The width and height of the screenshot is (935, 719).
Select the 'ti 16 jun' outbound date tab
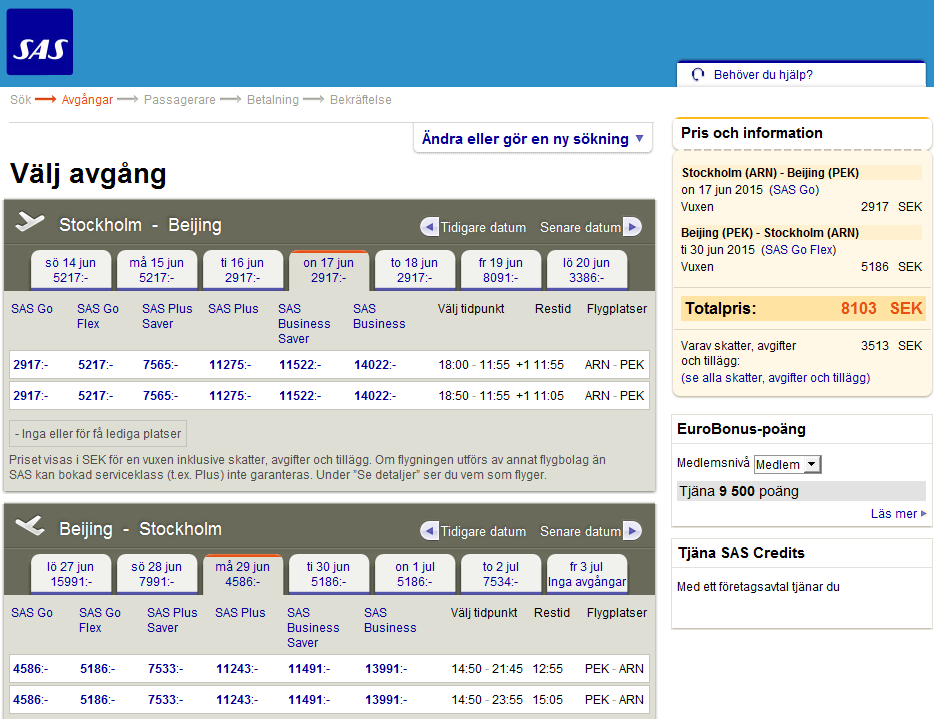tap(243, 270)
